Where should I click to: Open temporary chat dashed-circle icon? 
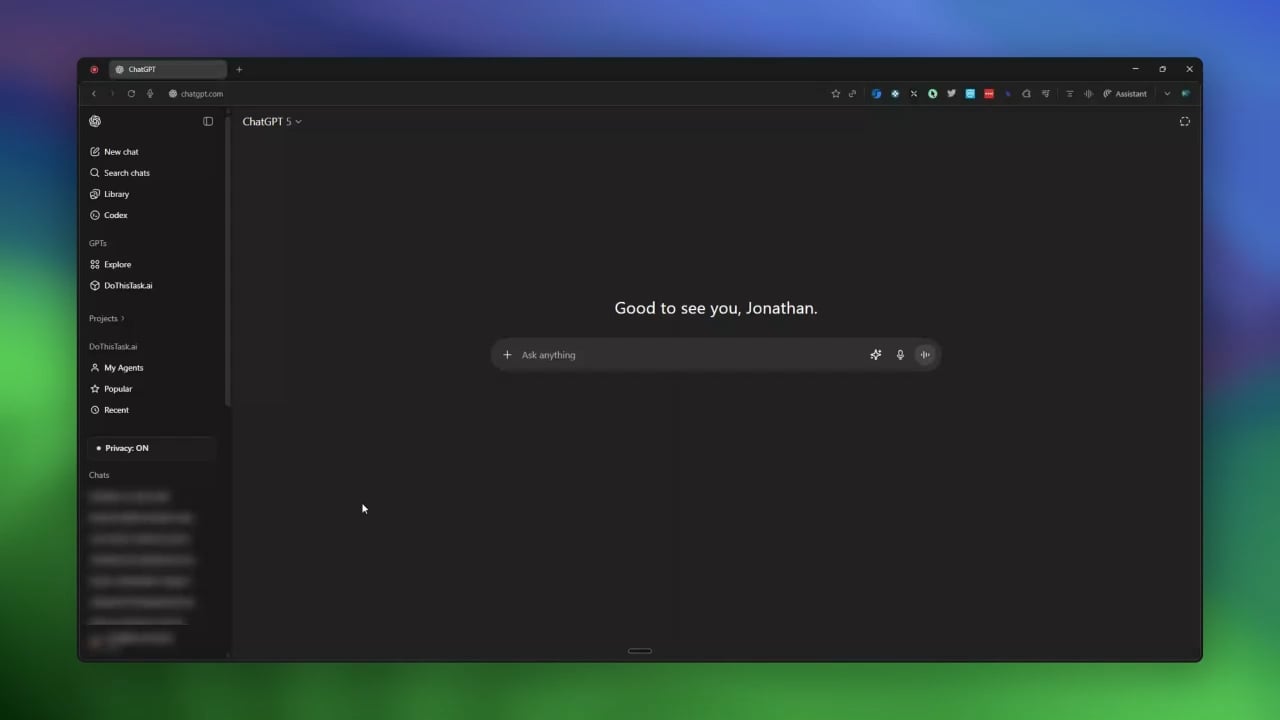pos(1184,122)
